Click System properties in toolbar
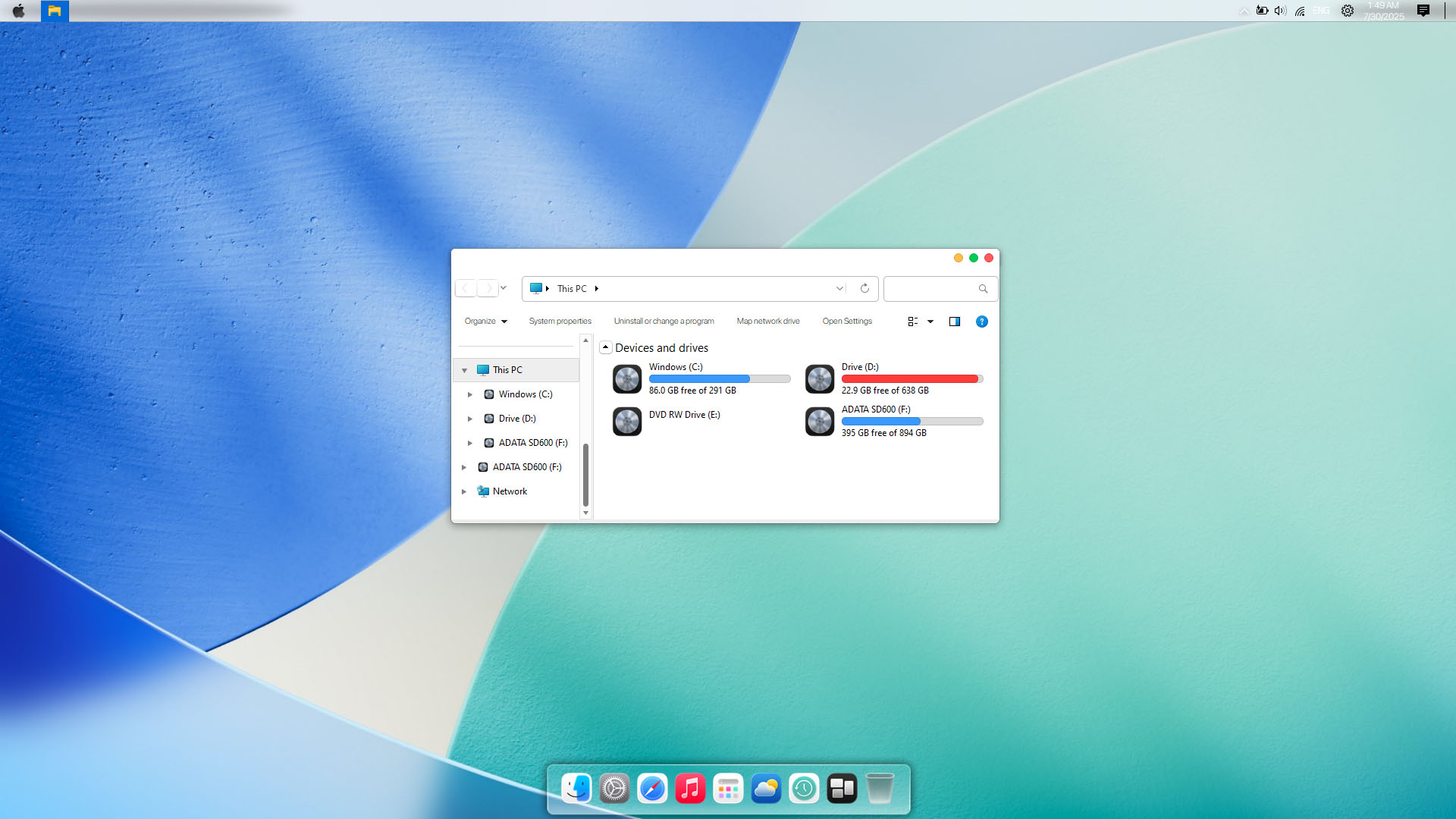1456x819 pixels. pyautogui.click(x=560, y=322)
